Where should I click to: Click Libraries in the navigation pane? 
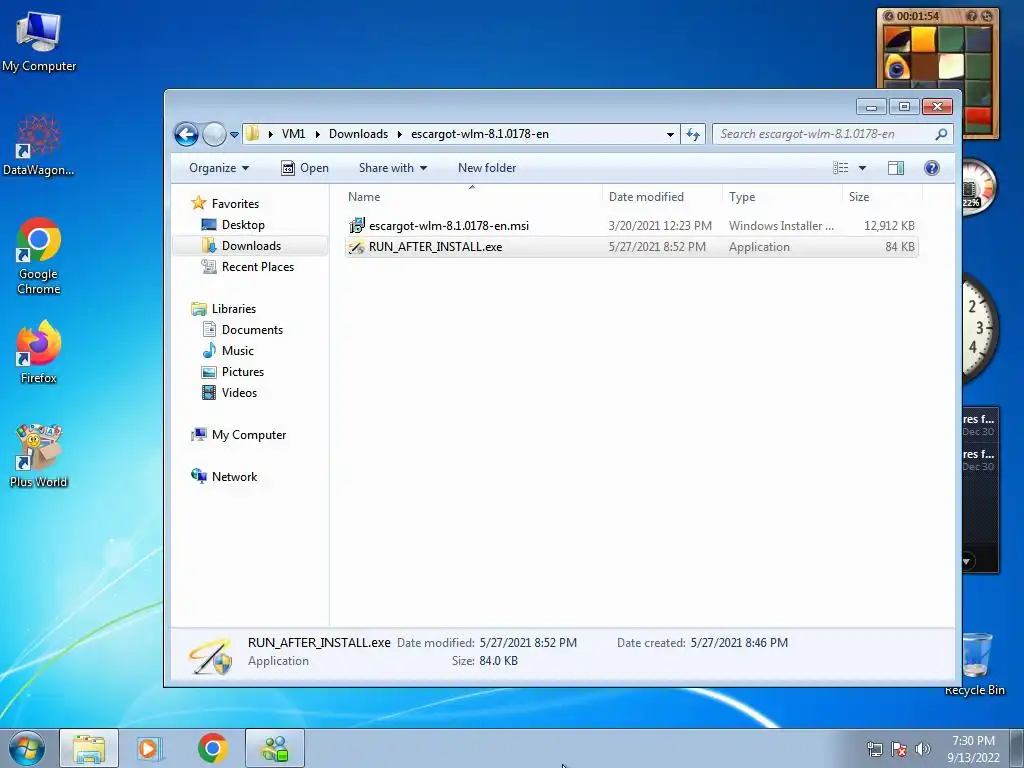233,309
